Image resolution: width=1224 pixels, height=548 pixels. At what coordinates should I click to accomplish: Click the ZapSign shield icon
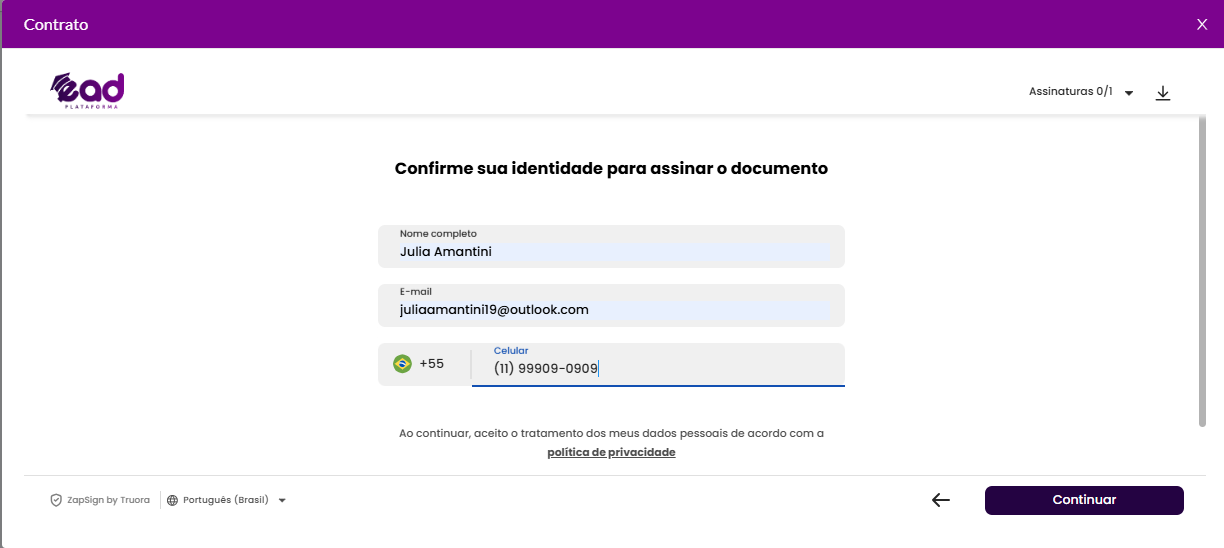coord(56,500)
